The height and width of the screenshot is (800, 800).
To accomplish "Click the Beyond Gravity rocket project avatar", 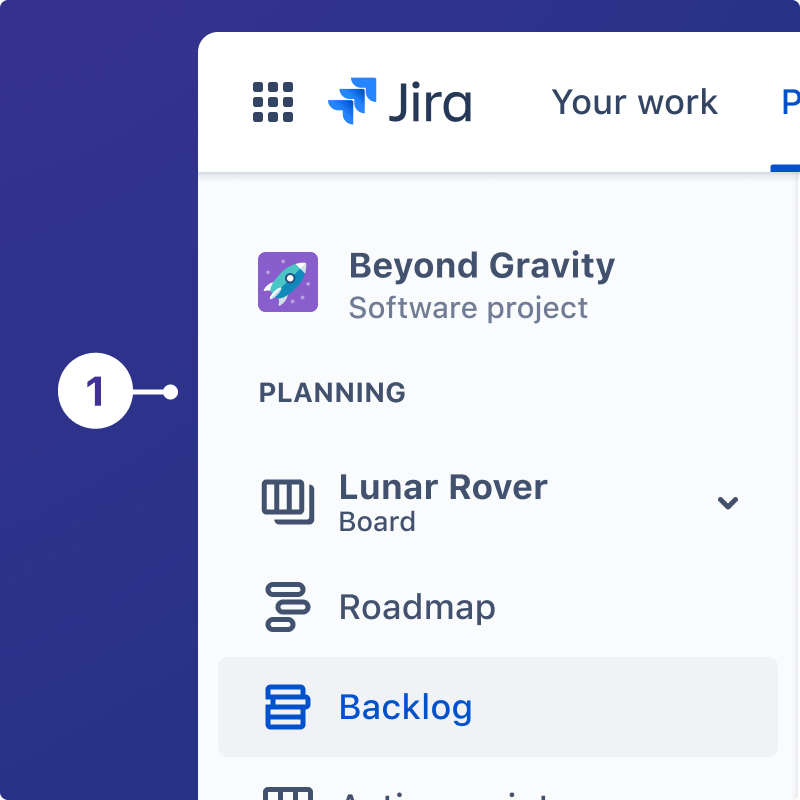I will [288, 282].
